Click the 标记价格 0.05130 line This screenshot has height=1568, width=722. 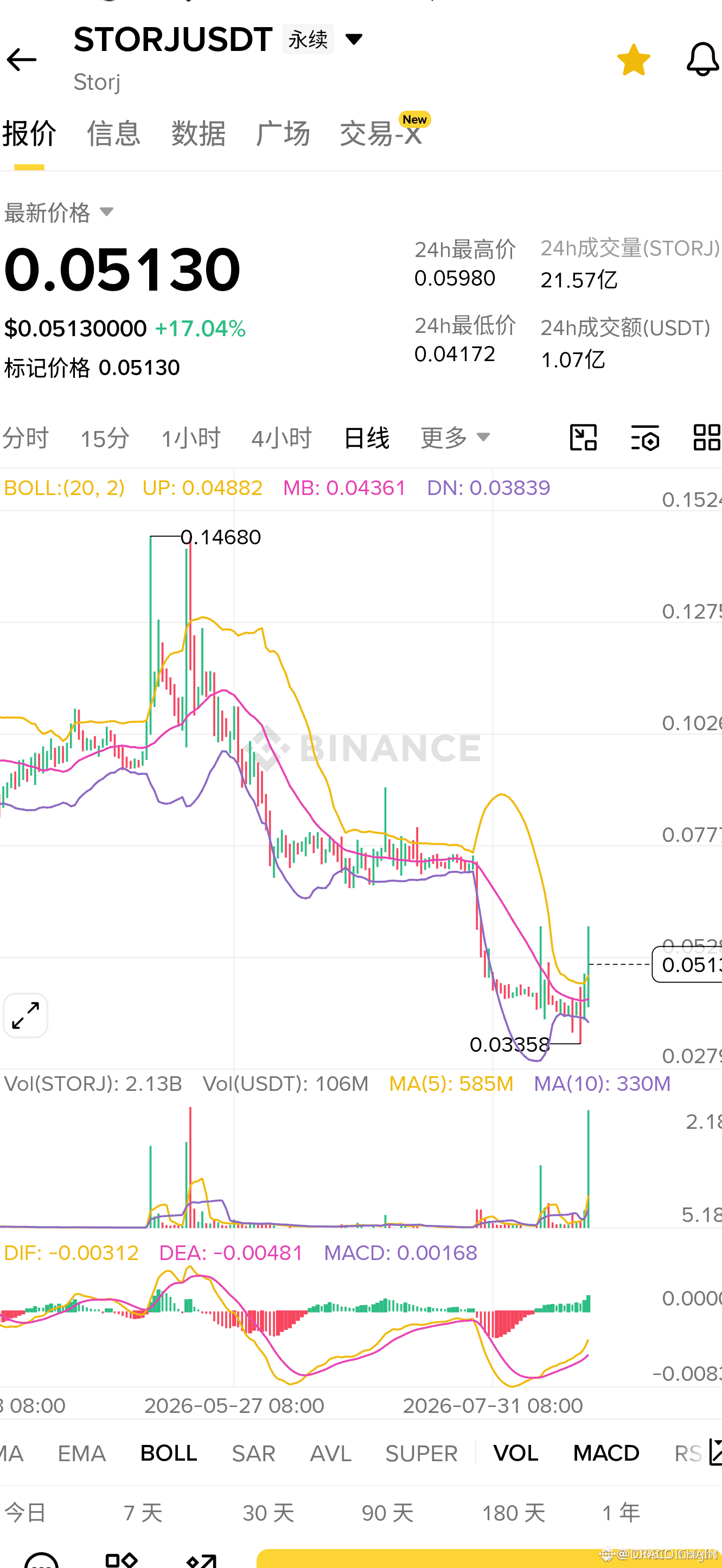pyautogui.click(x=92, y=368)
